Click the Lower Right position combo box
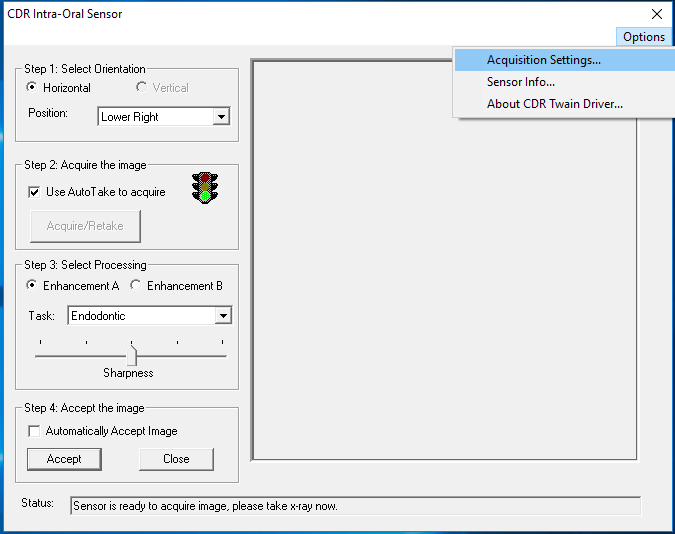This screenshot has width=675, height=534. pyautogui.click(x=155, y=117)
